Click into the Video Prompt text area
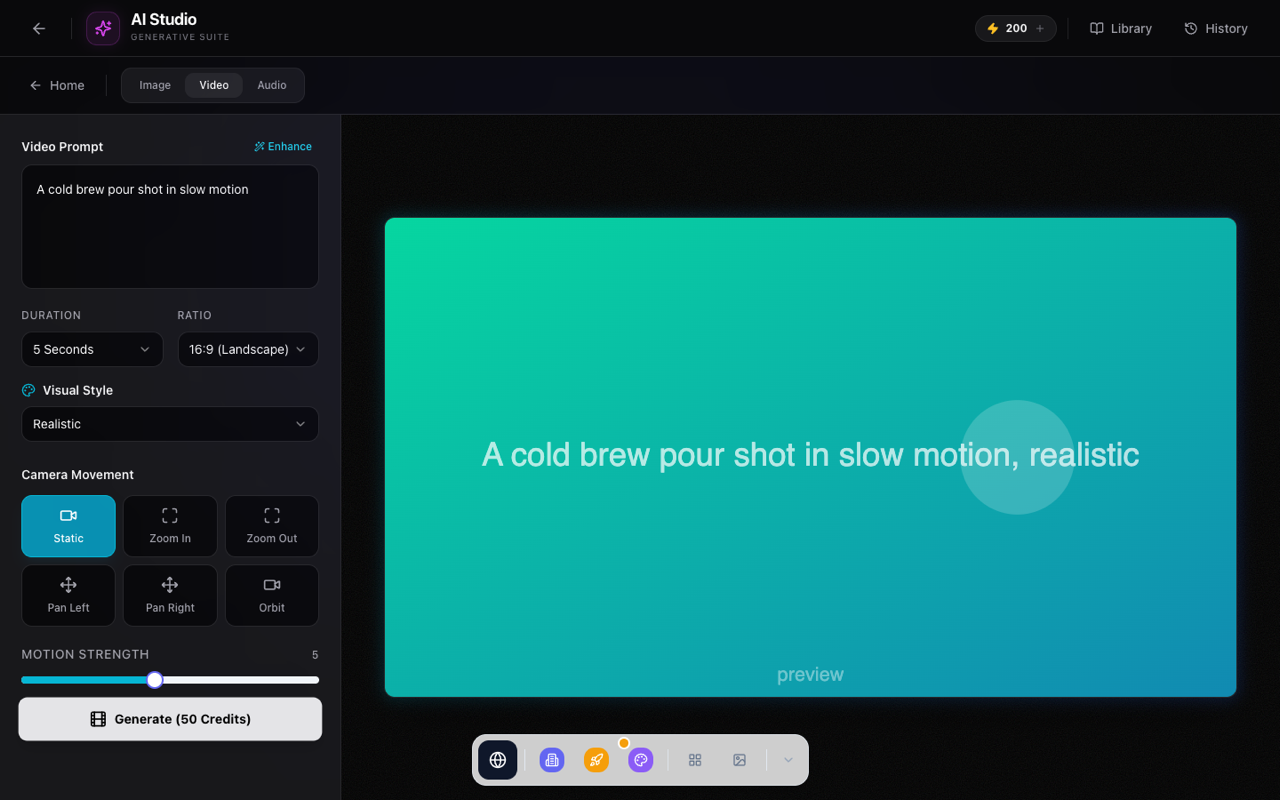 (170, 227)
